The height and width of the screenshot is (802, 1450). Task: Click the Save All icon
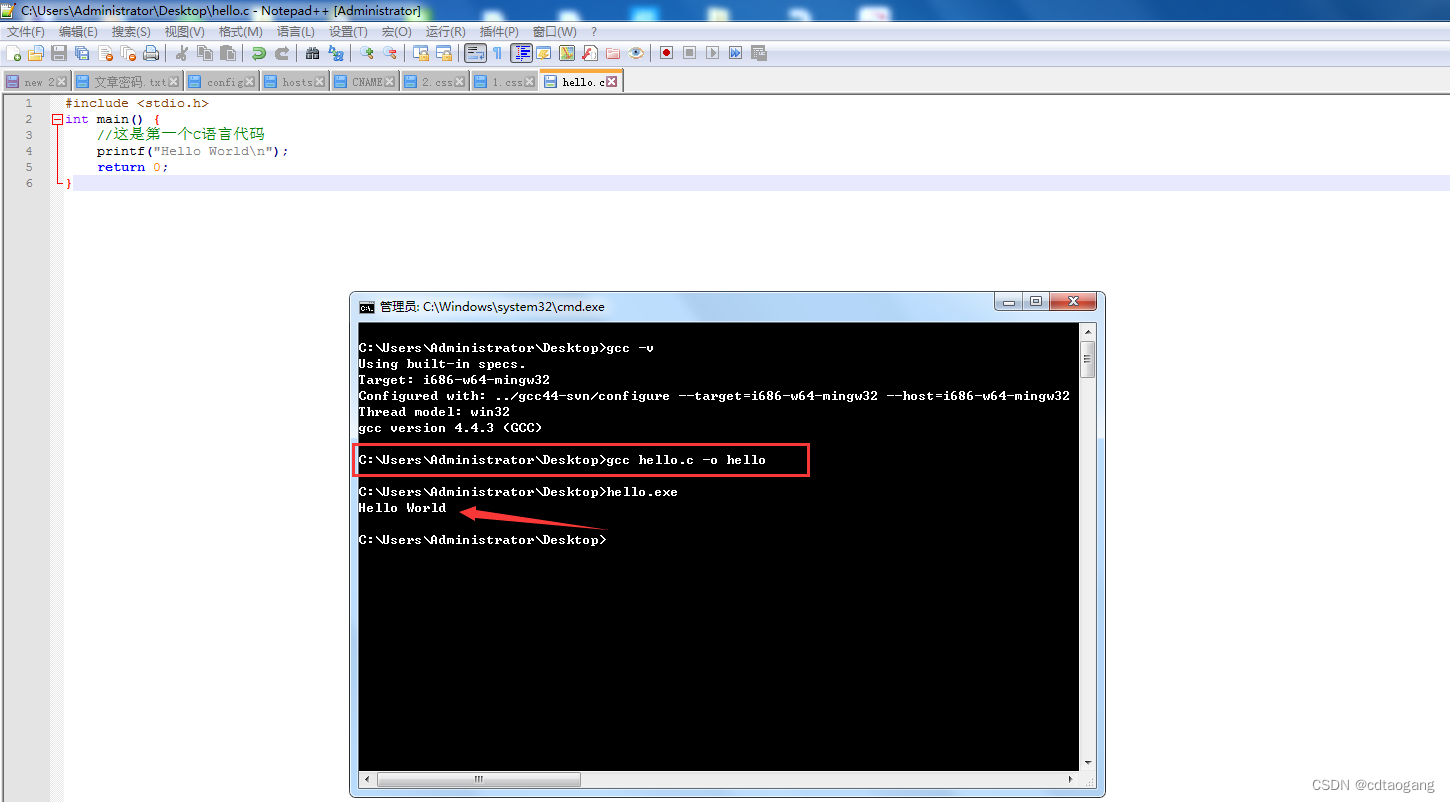[82, 53]
